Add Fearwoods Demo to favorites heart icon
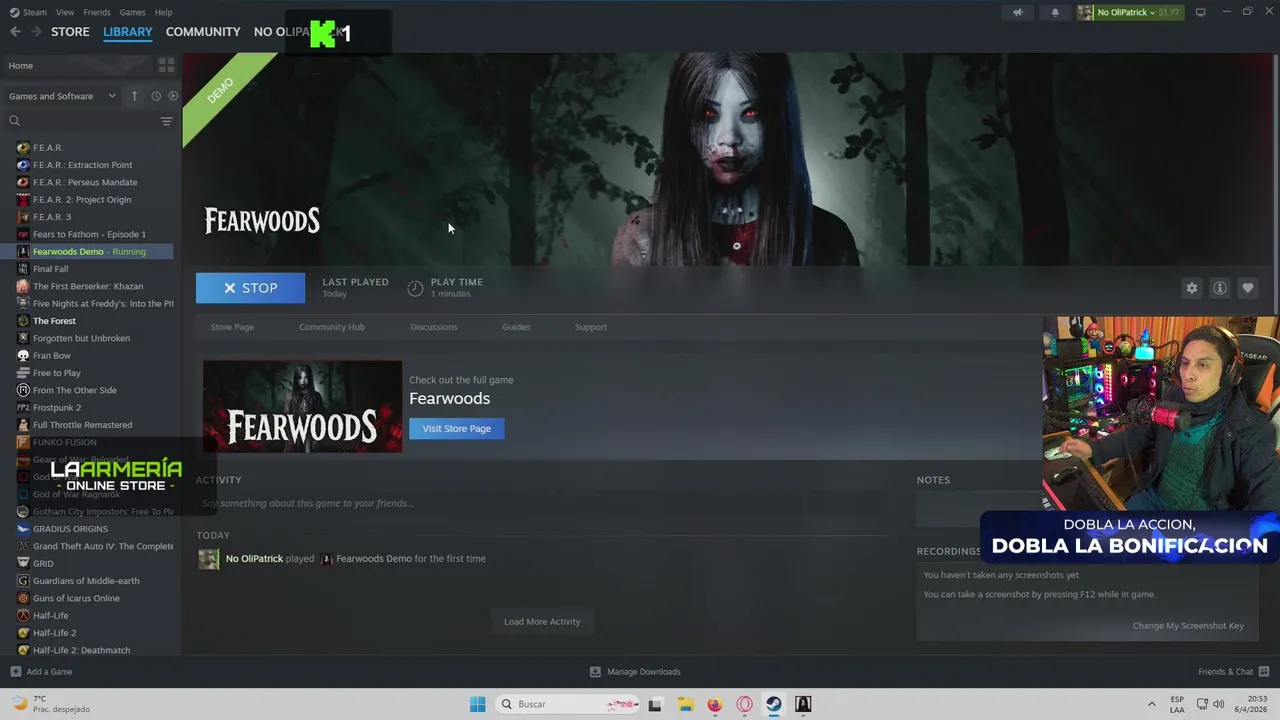The height and width of the screenshot is (720, 1280). 1247,288
